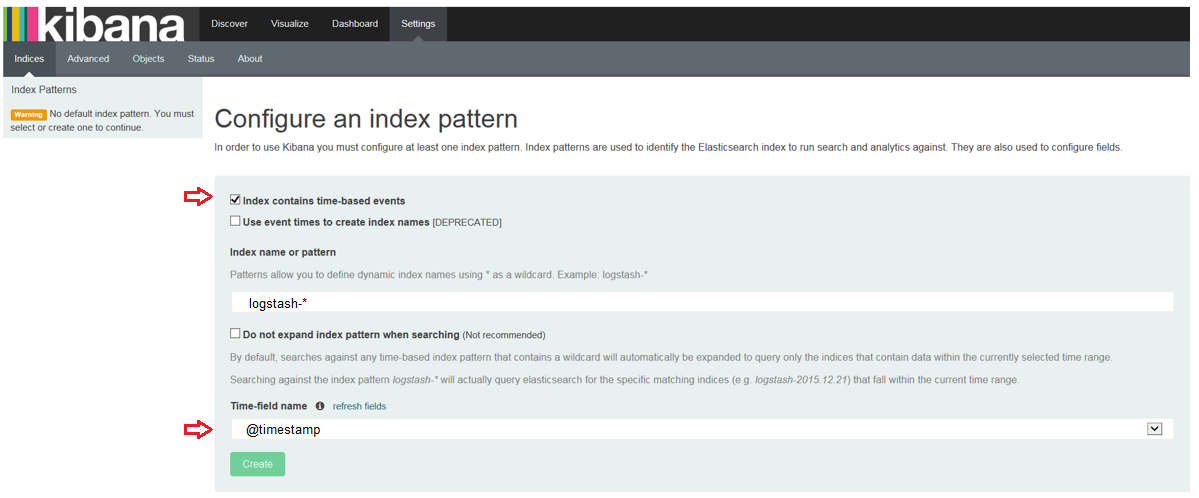Switch to the Indices sub-tab
This screenshot has width=1199, height=498.
[29, 59]
